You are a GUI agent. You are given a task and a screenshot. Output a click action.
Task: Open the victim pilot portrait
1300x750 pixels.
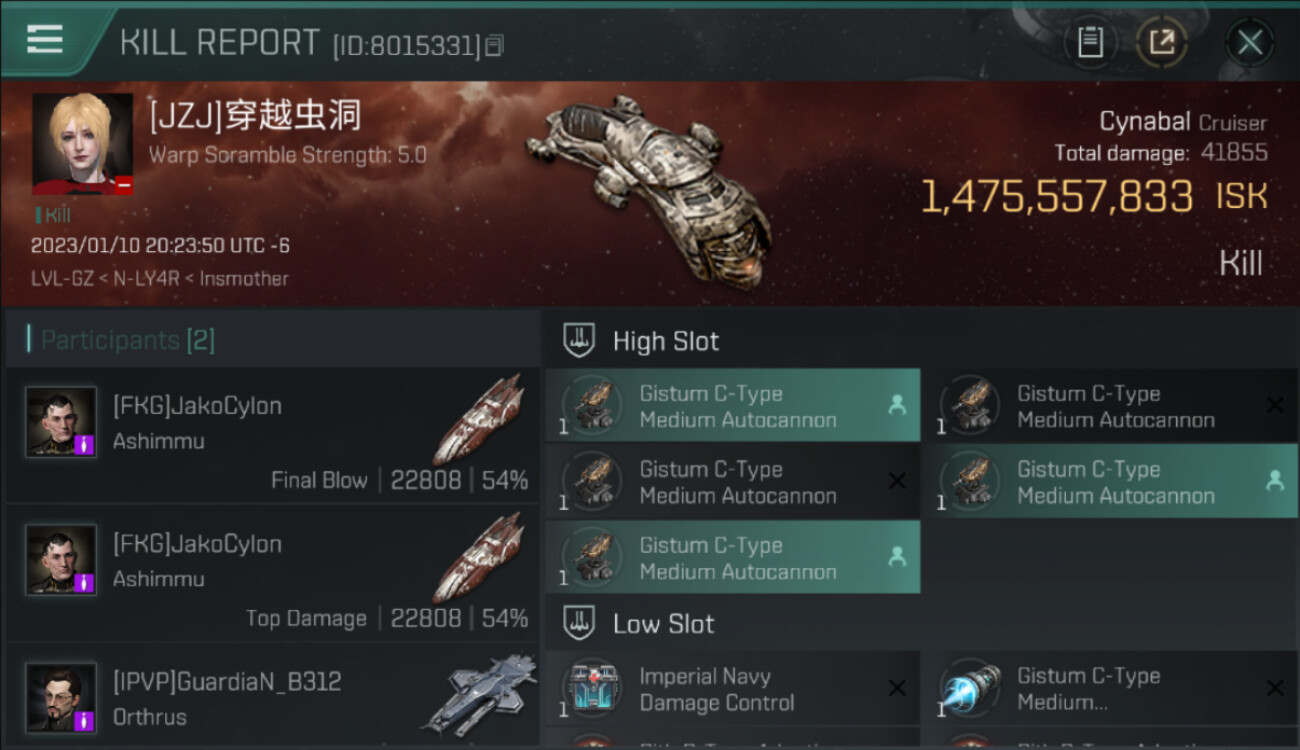[x=82, y=144]
